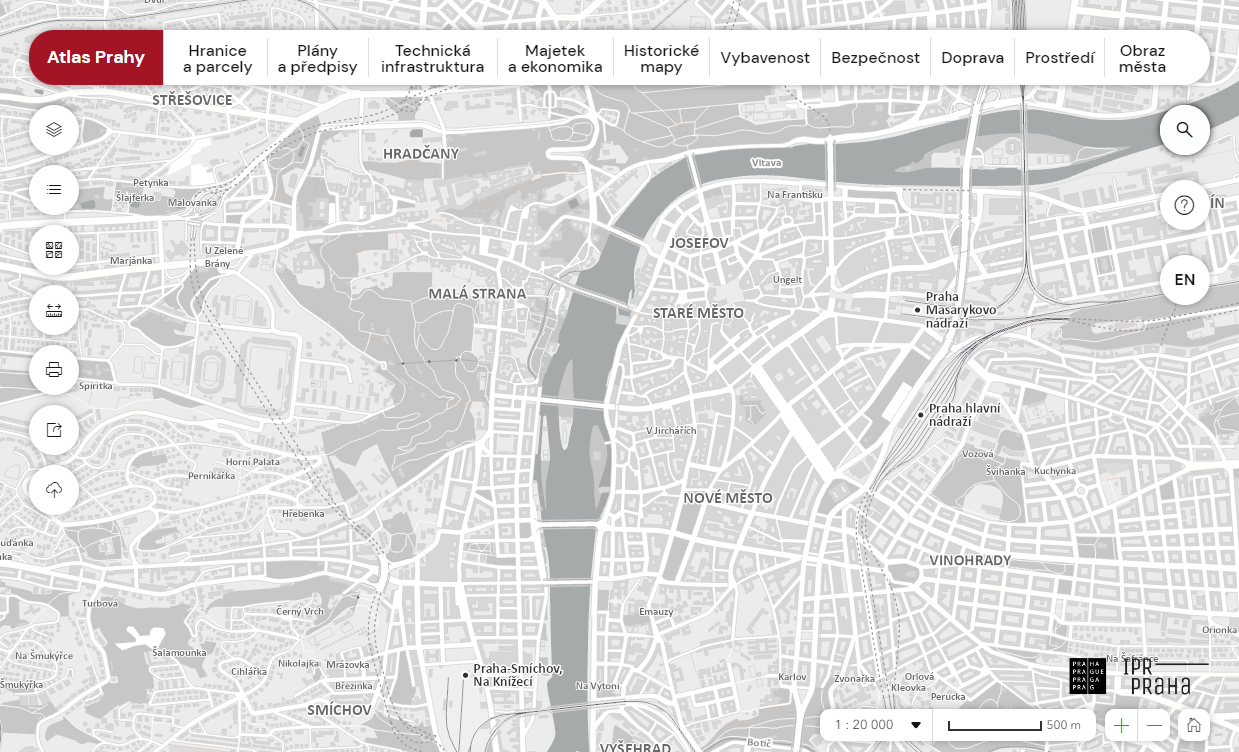
Task: Switch language with the EN button
Action: point(1185,280)
